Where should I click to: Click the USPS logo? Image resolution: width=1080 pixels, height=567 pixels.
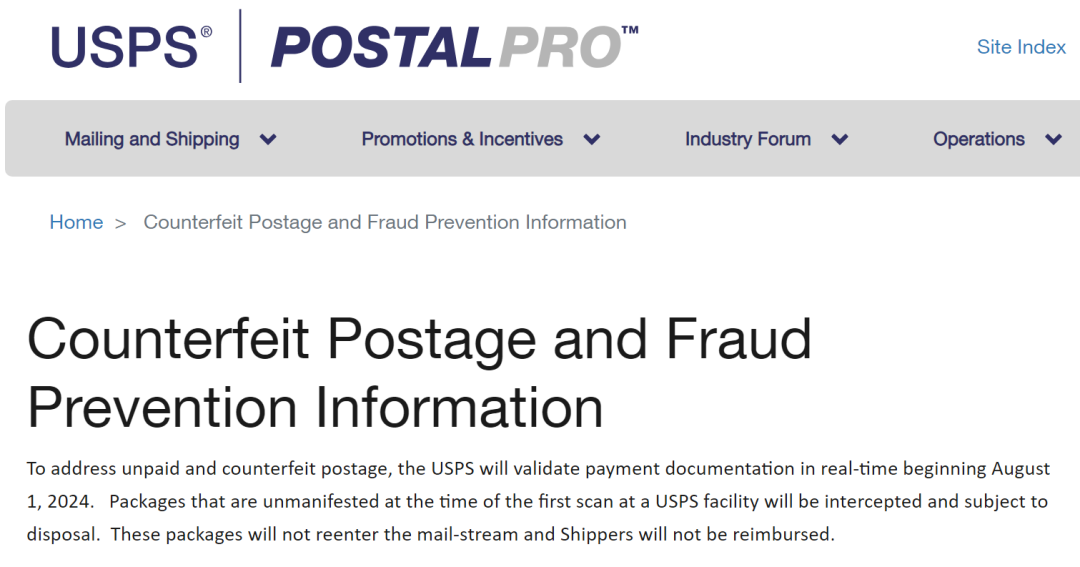[124, 47]
